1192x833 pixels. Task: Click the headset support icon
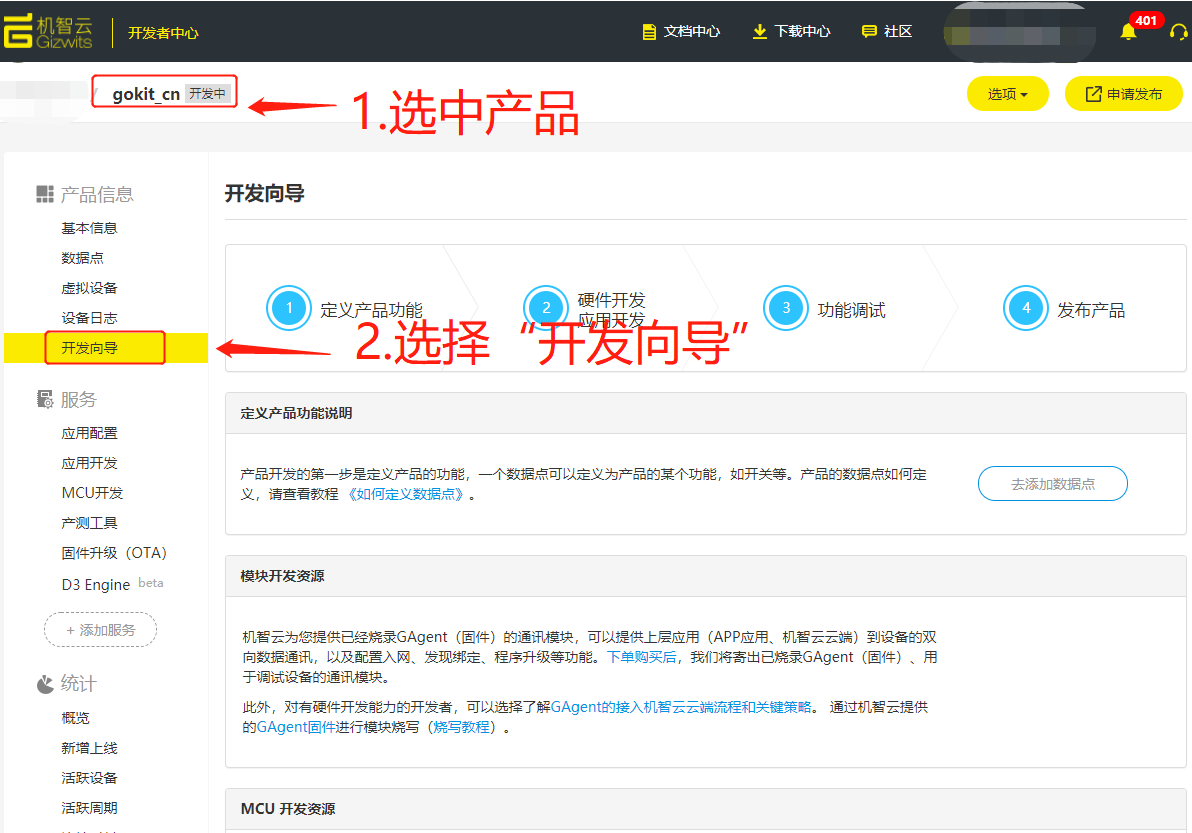1178,32
